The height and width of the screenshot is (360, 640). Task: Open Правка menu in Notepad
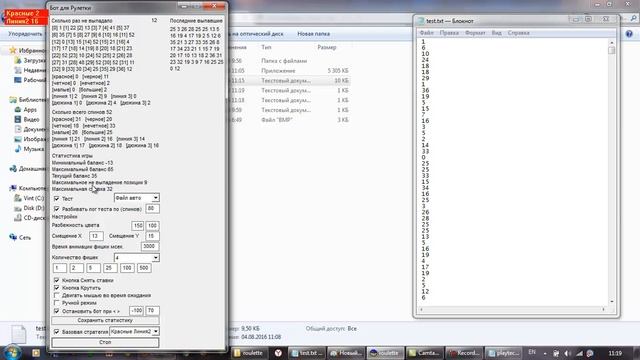pyautogui.click(x=449, y=33)
